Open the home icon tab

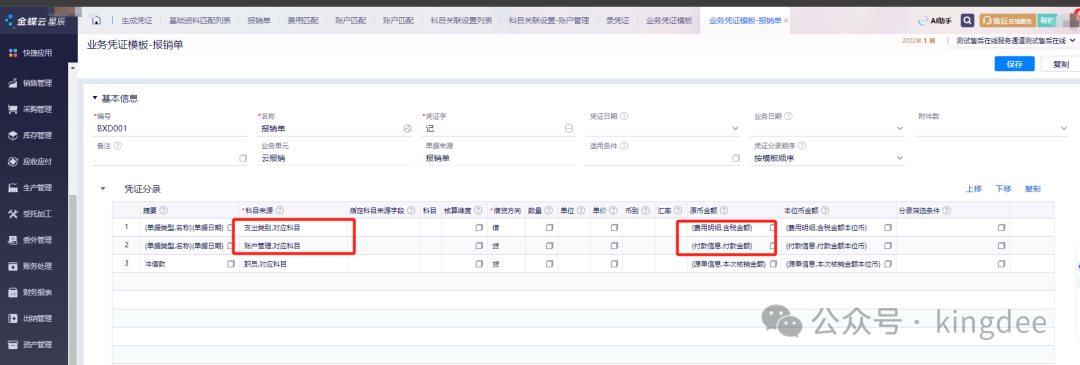pyautogui.click(x=96, y=21)
